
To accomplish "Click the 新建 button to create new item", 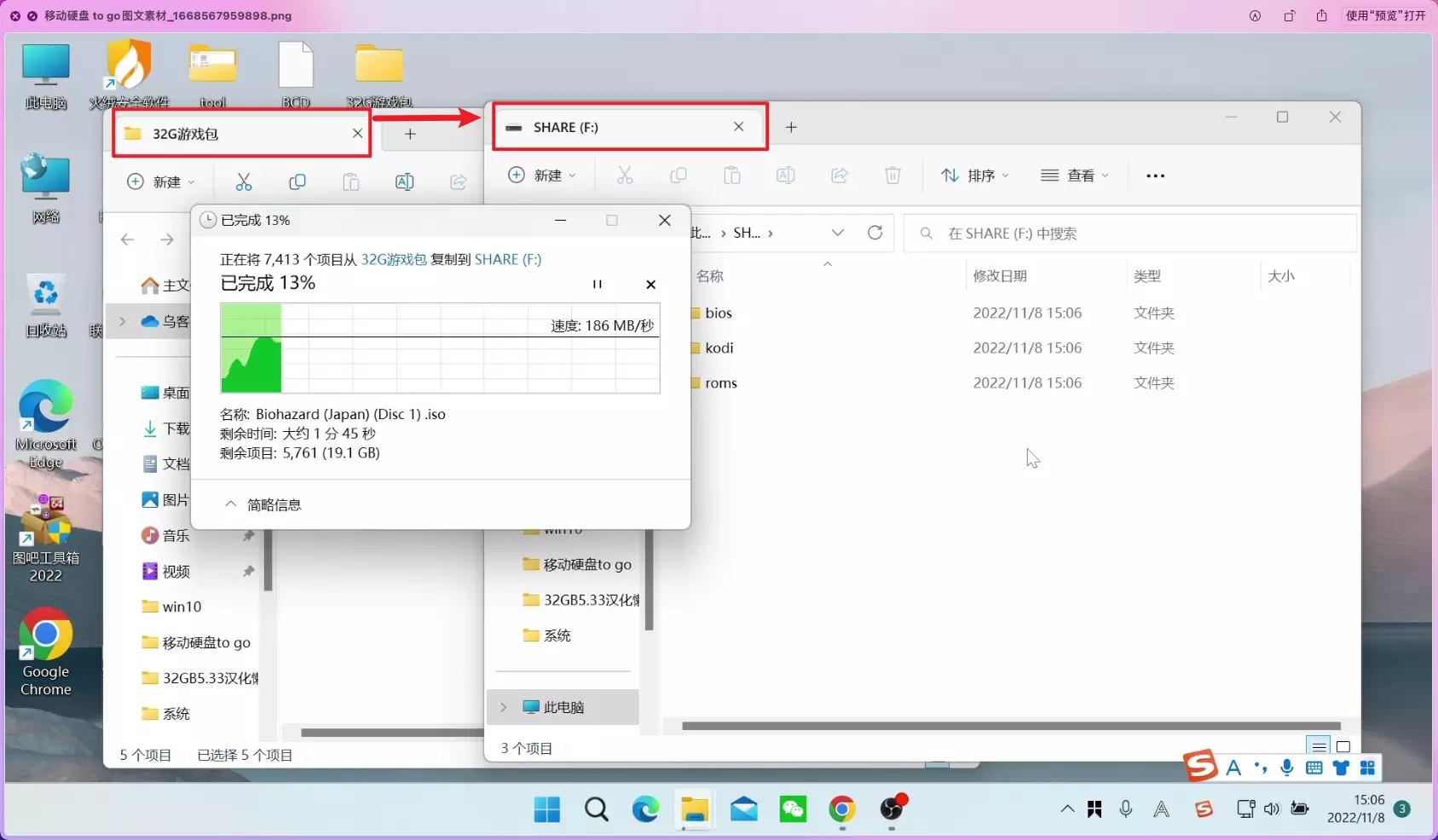I will 542,175.
